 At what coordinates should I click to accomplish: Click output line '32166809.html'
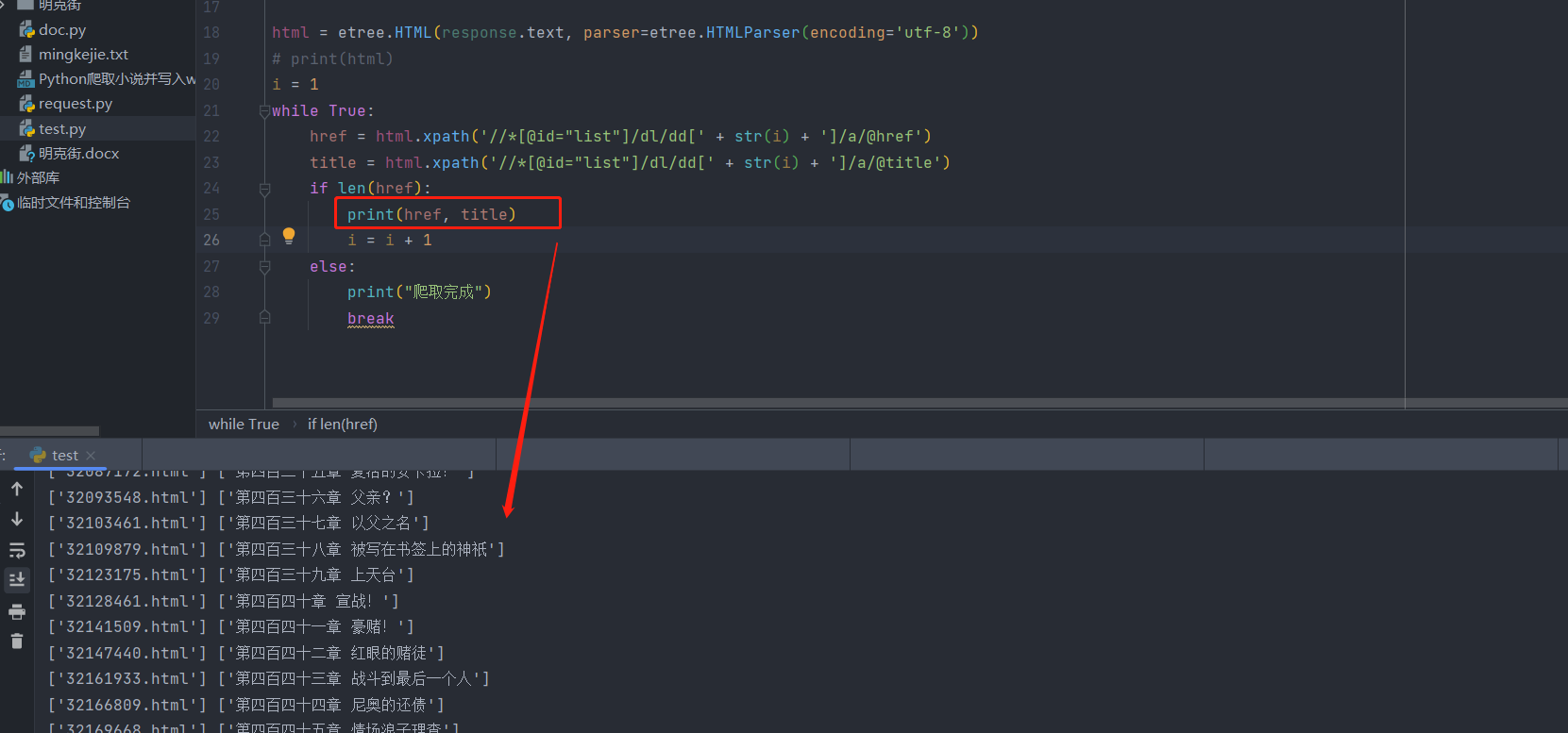tap(246, 705)
